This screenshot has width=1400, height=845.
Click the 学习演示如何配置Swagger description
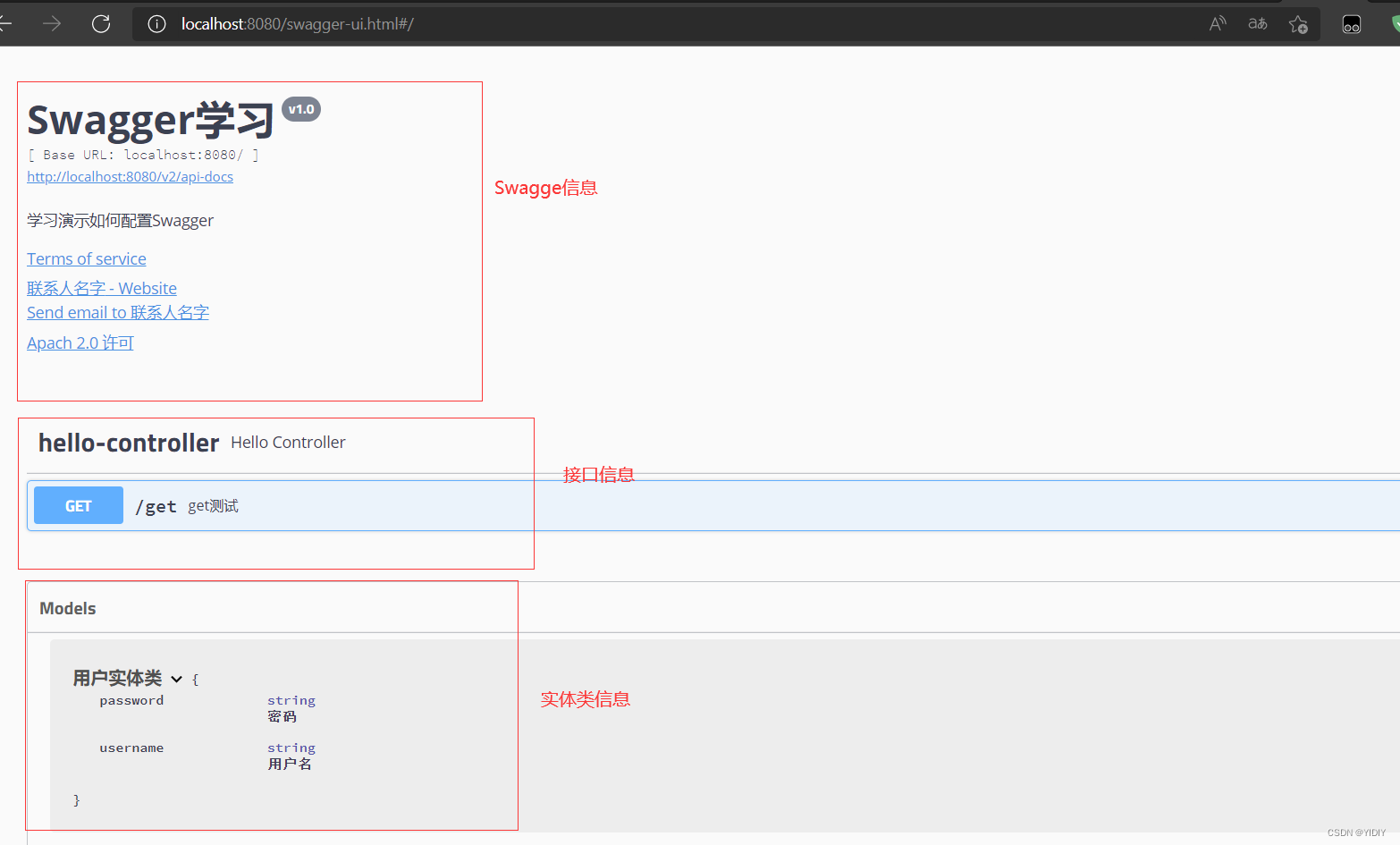(120, 221)
